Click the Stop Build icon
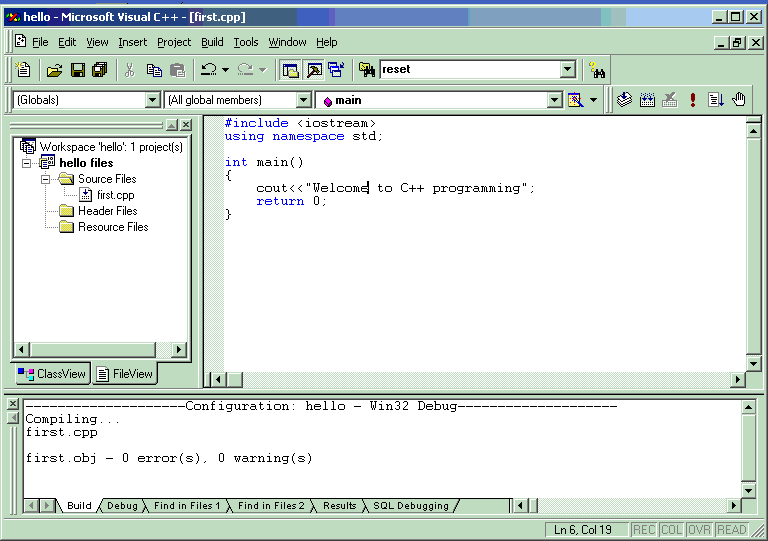This screenshot has width=768, height=541. click(670, 100)
